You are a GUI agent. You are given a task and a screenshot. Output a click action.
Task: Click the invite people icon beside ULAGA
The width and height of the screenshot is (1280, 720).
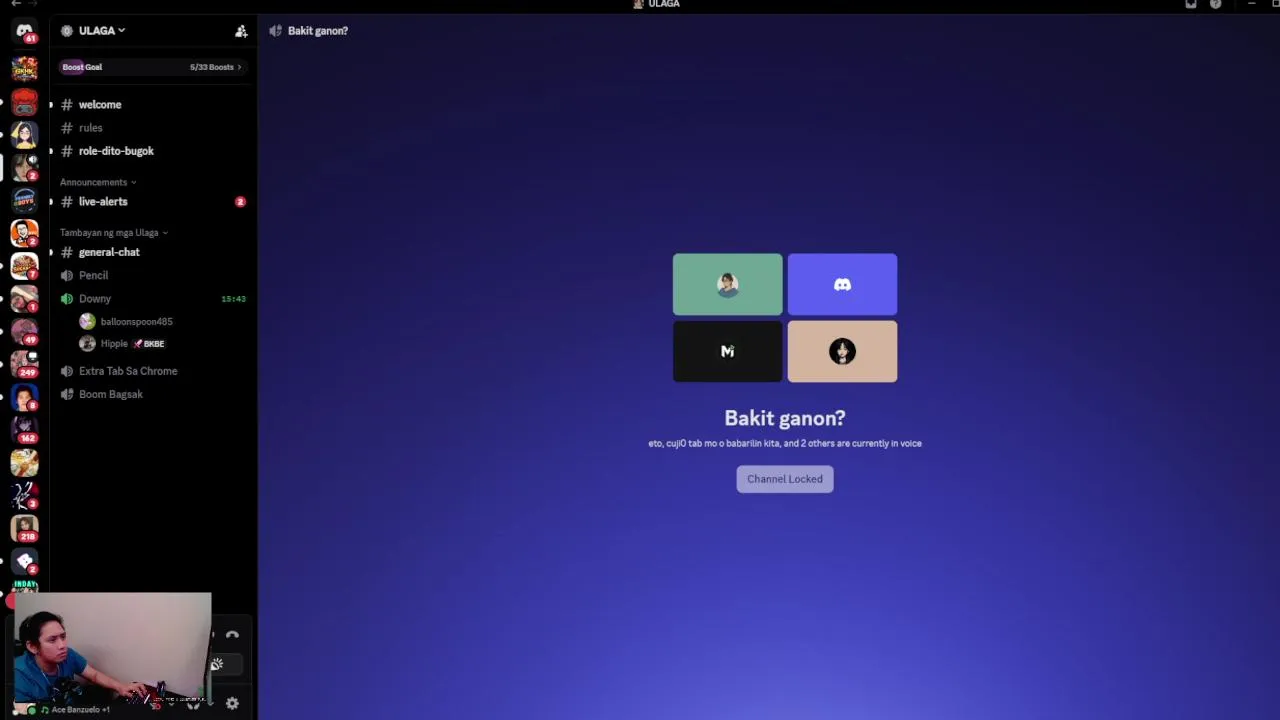(x=241, y=31)
